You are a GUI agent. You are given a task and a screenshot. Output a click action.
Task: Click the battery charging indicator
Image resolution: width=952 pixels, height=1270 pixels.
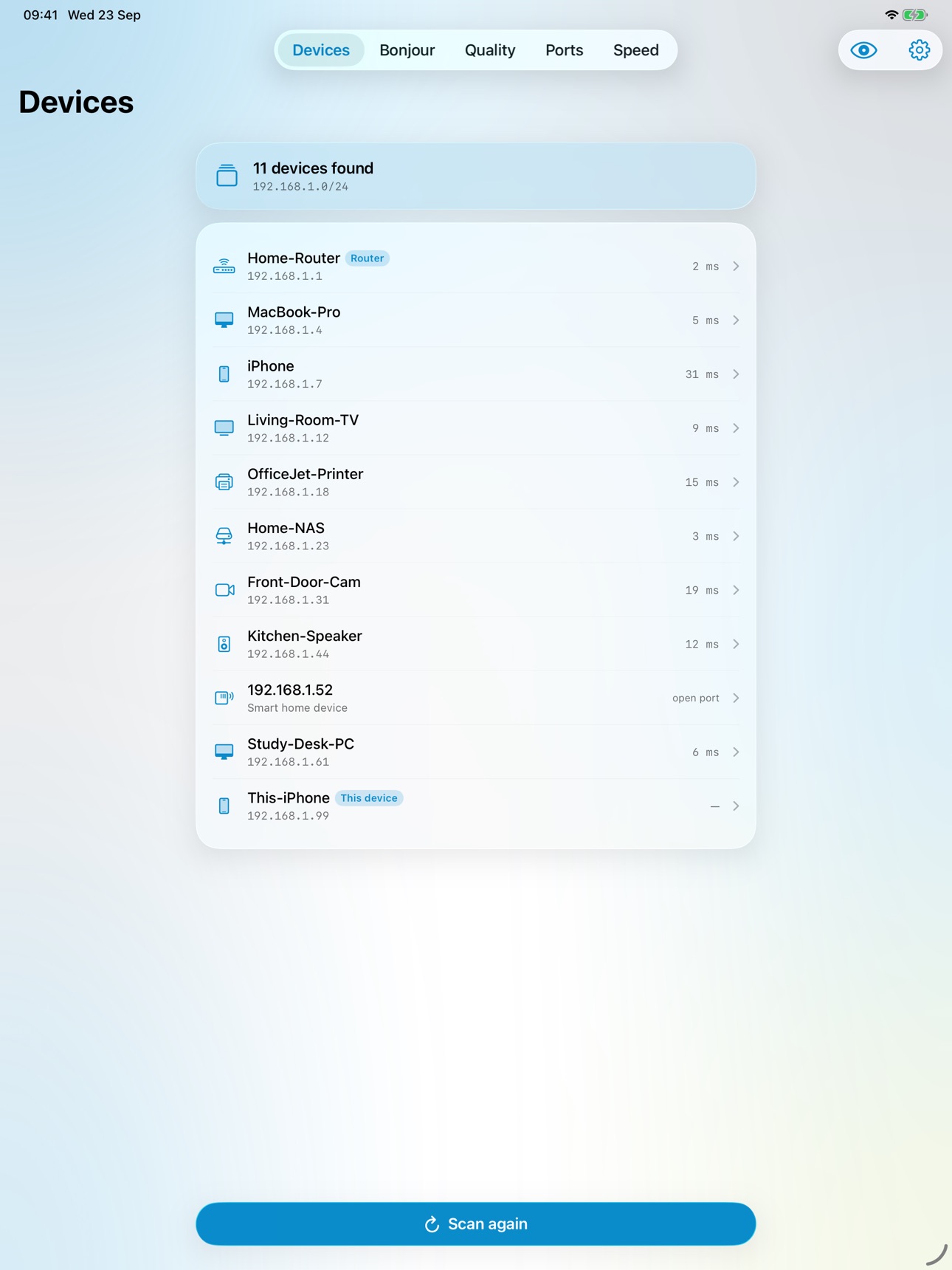915,15
